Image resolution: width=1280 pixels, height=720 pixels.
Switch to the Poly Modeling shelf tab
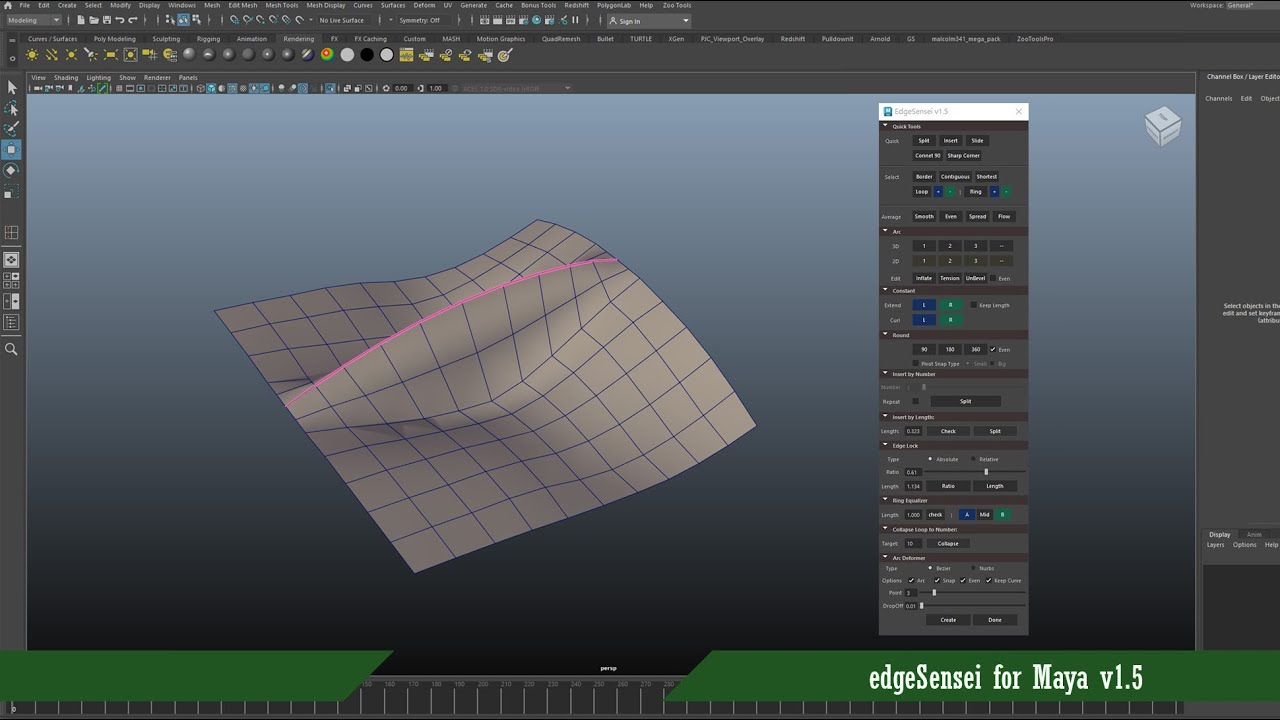pos(114,39)
